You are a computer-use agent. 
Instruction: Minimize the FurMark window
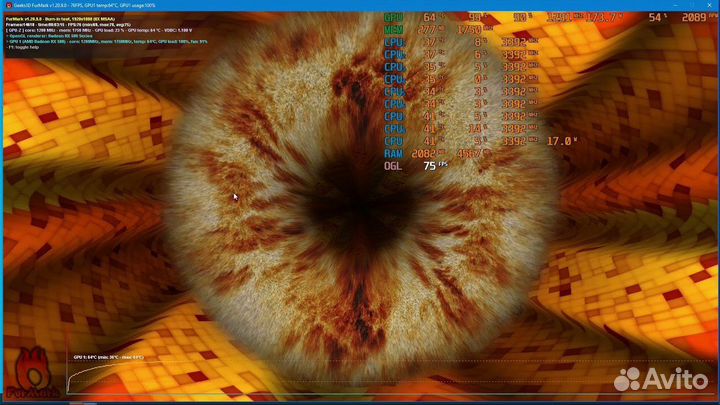(x=675, y=5)
